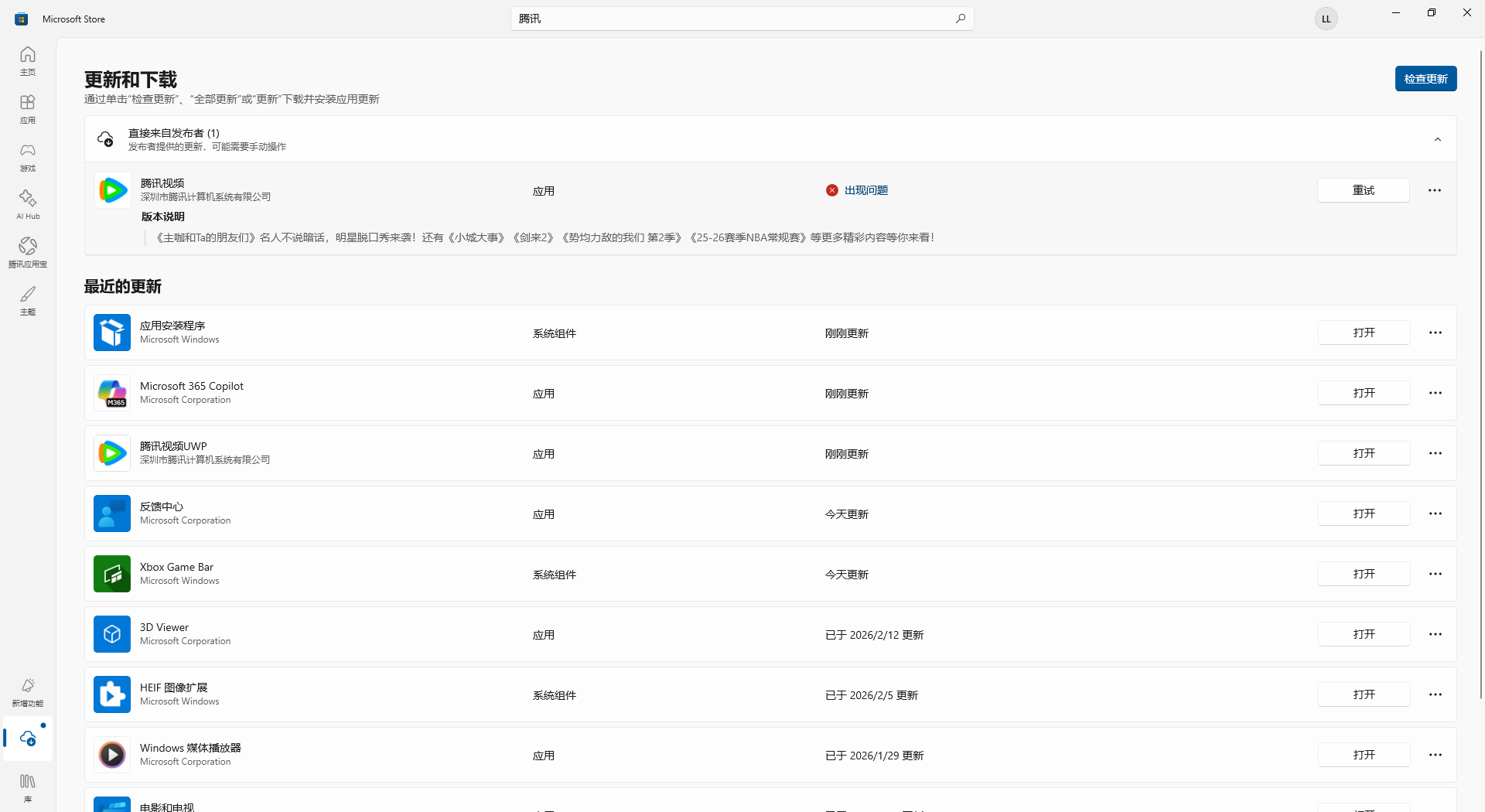Click the vertical scrollbar on the right
This screenshot has height=812, width=1485.
click(x=1481, y=374)
